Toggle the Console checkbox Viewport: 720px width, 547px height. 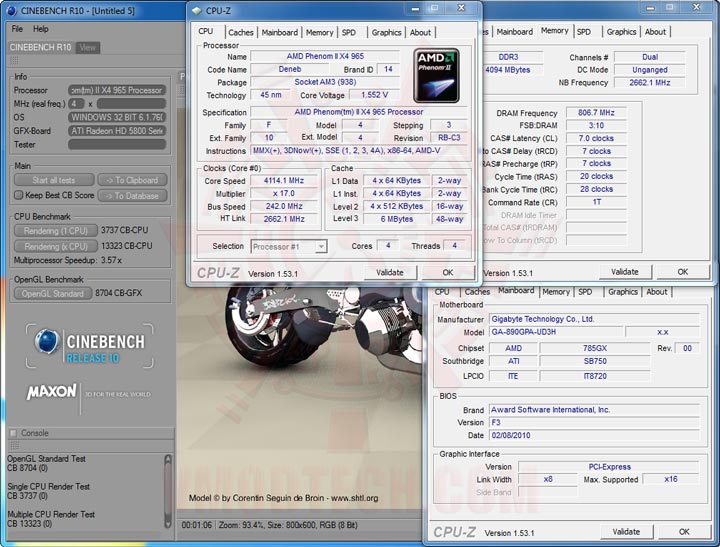[x=13, y=433]
